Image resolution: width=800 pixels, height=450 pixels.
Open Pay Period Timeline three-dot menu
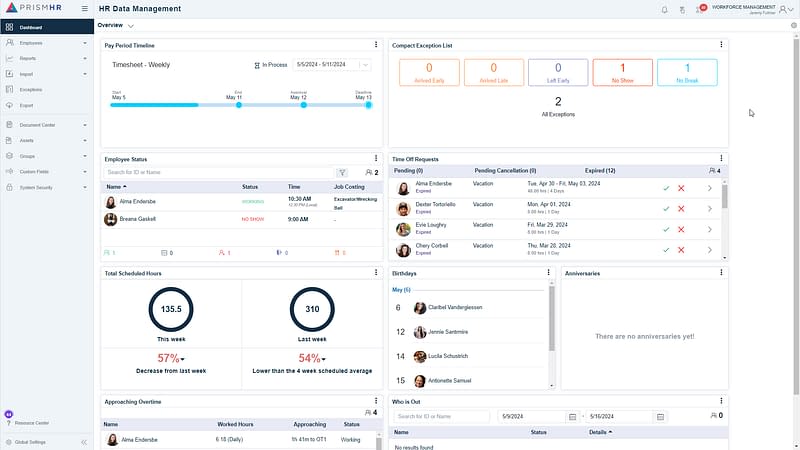click(376, 45)
